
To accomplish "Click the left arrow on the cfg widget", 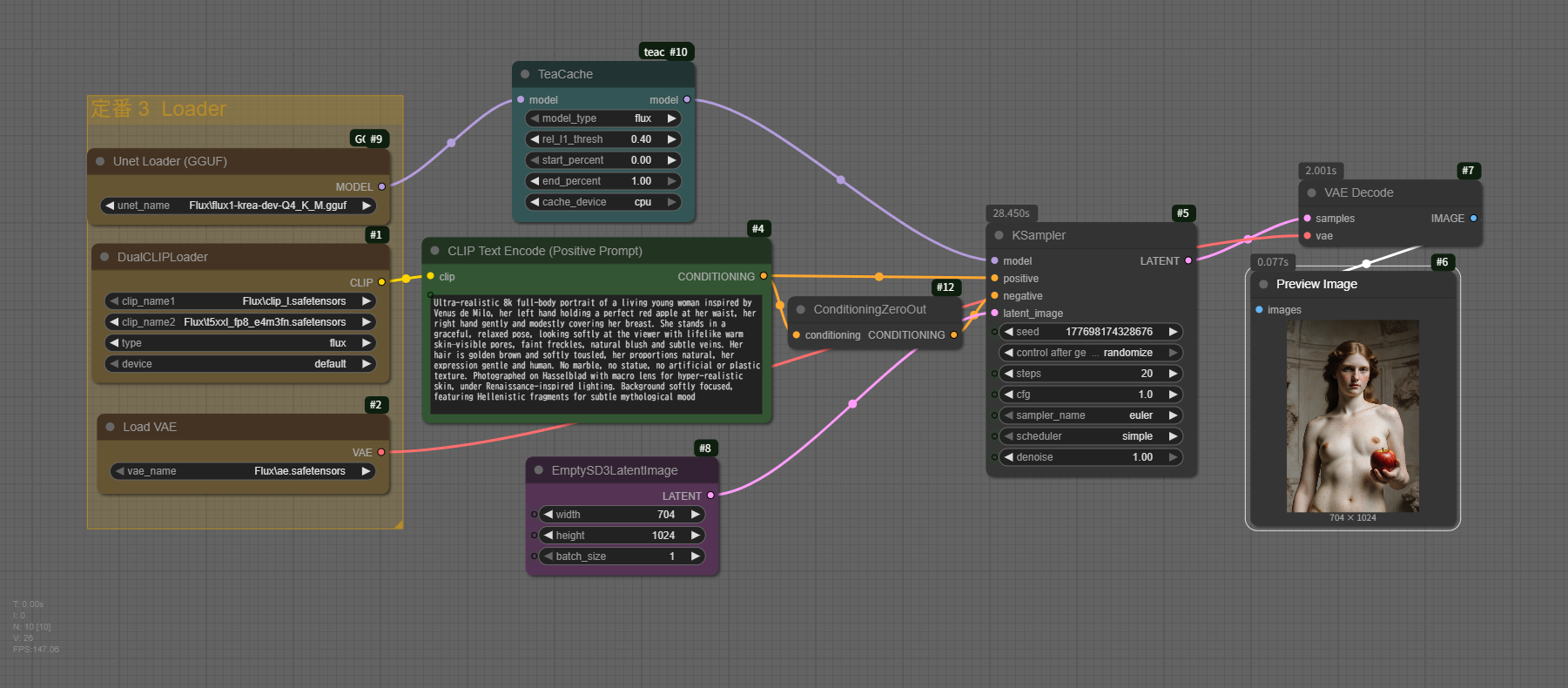I will [1008, 395].
